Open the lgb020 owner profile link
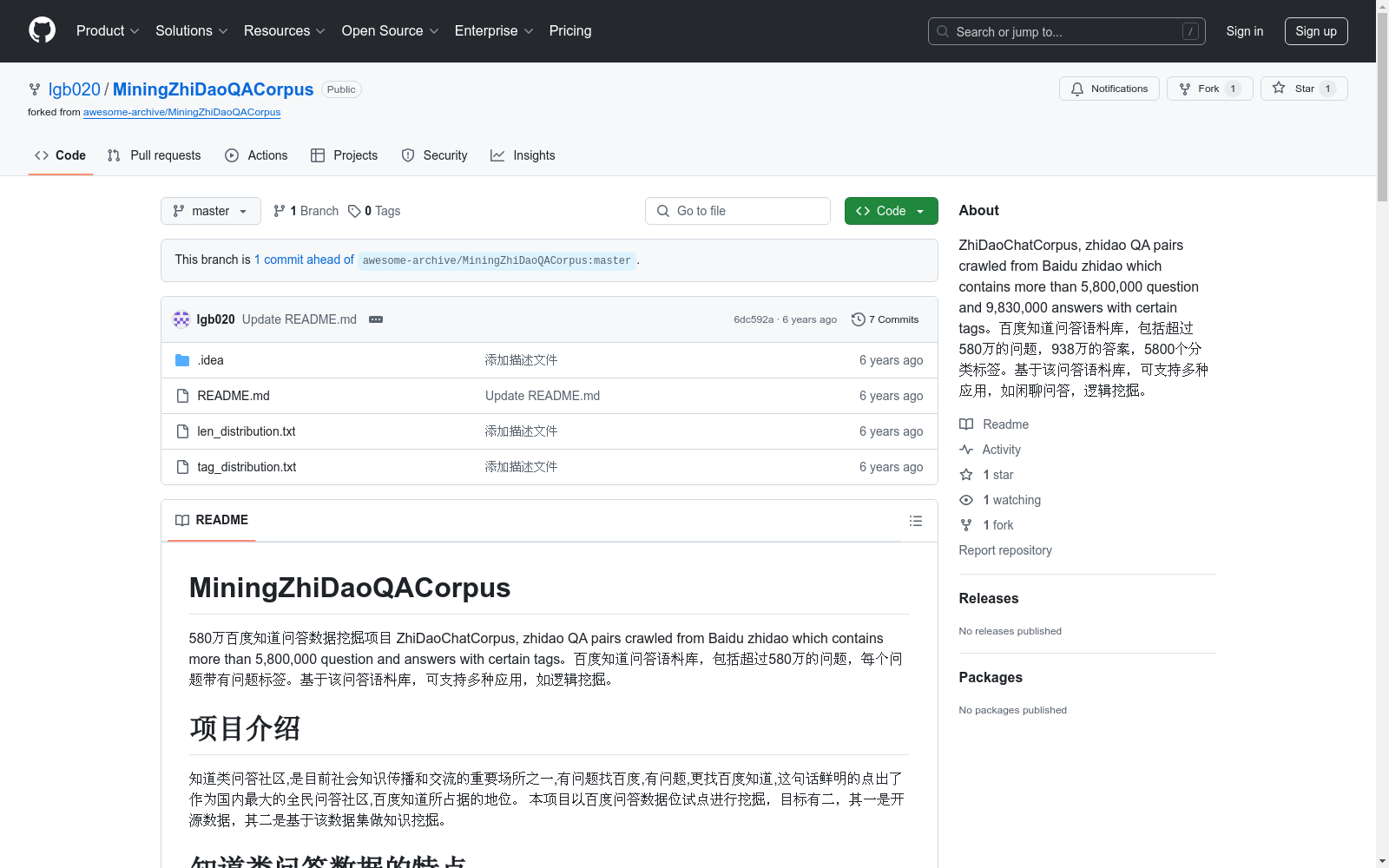Screen dimensions: 1389x868 [x=74, y=89]
